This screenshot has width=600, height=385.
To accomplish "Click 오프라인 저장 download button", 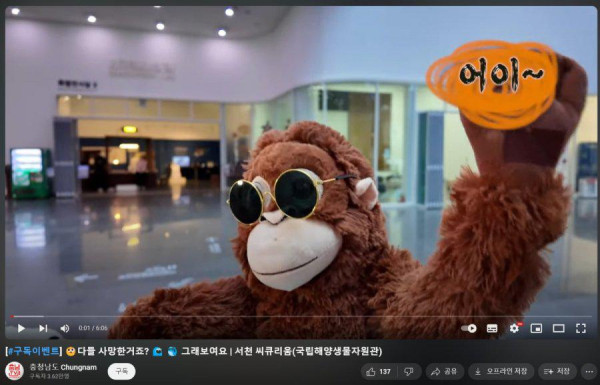I will tap(501, 371).
